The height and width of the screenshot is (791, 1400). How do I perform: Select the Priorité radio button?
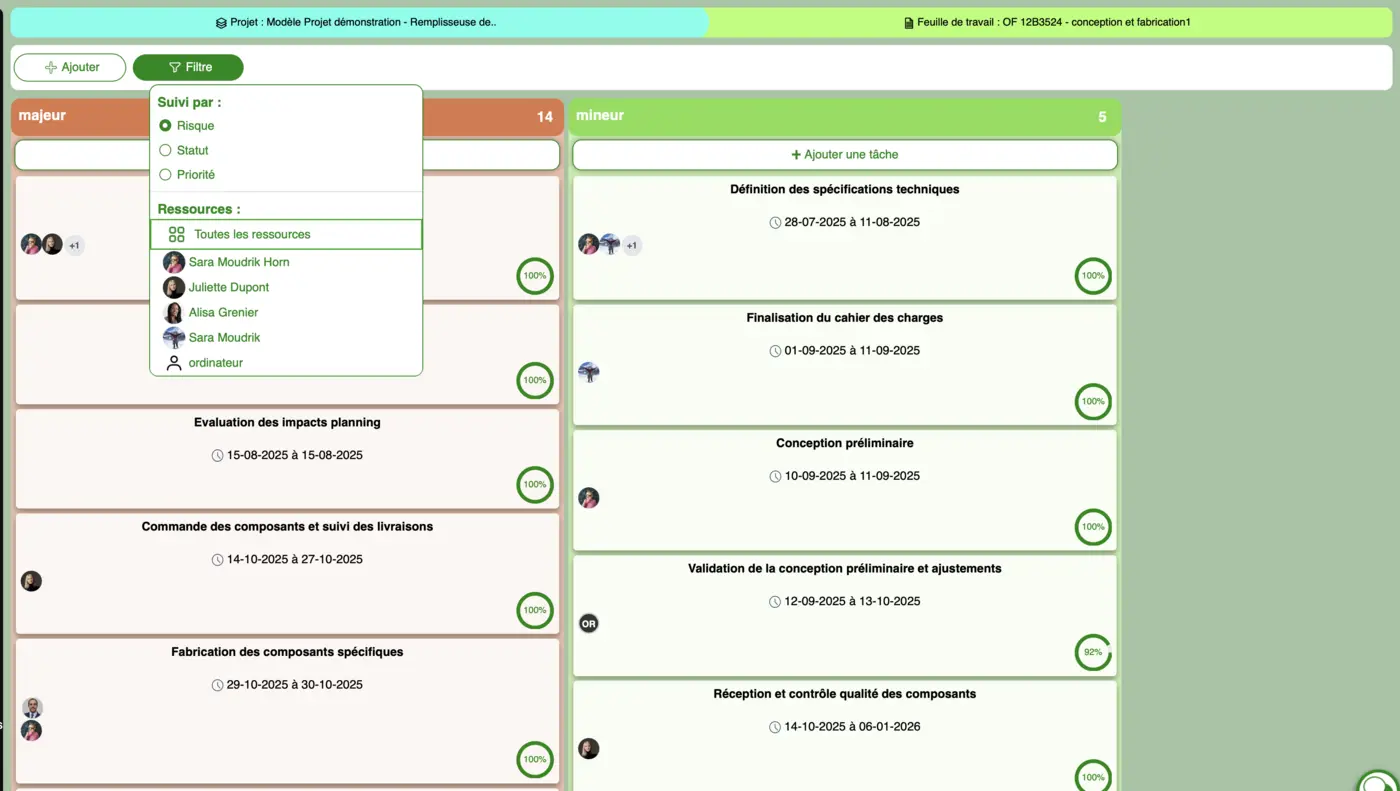point(164,174)
